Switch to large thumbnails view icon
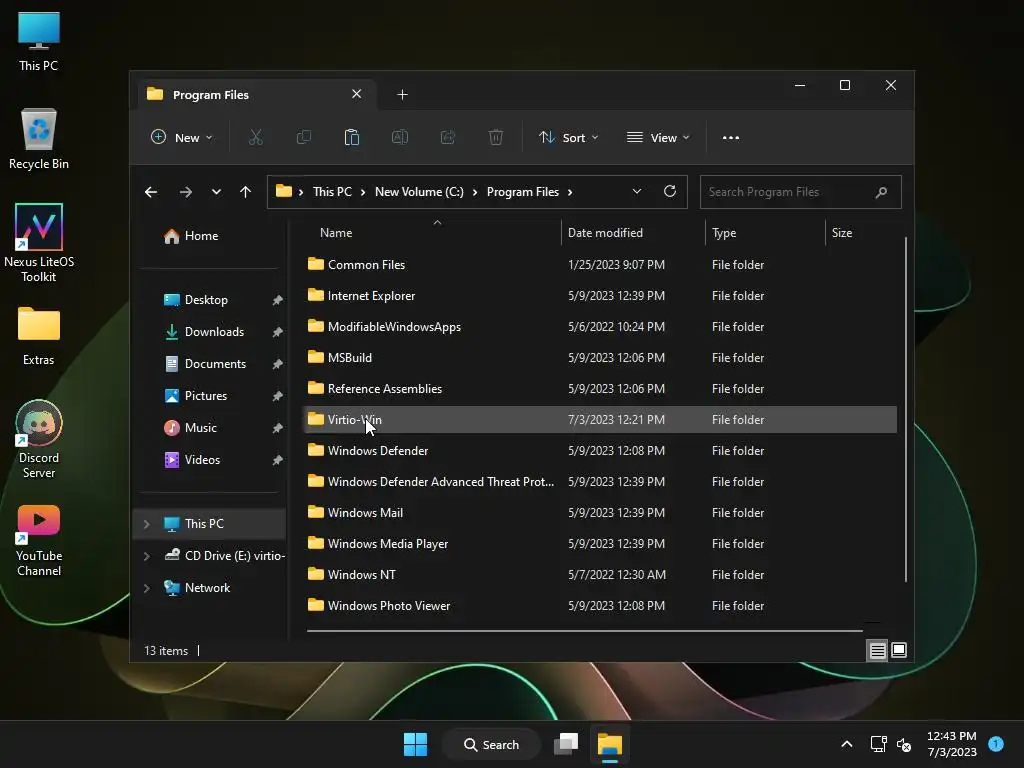This screenshot has height=768, width=1024. pyautogui.click(x=899, y=650)
